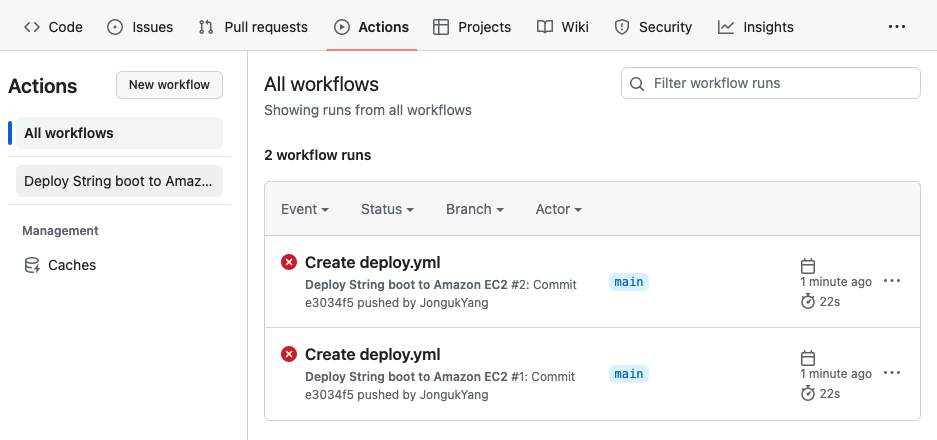Open the Code tab

[x=53, y=27]
